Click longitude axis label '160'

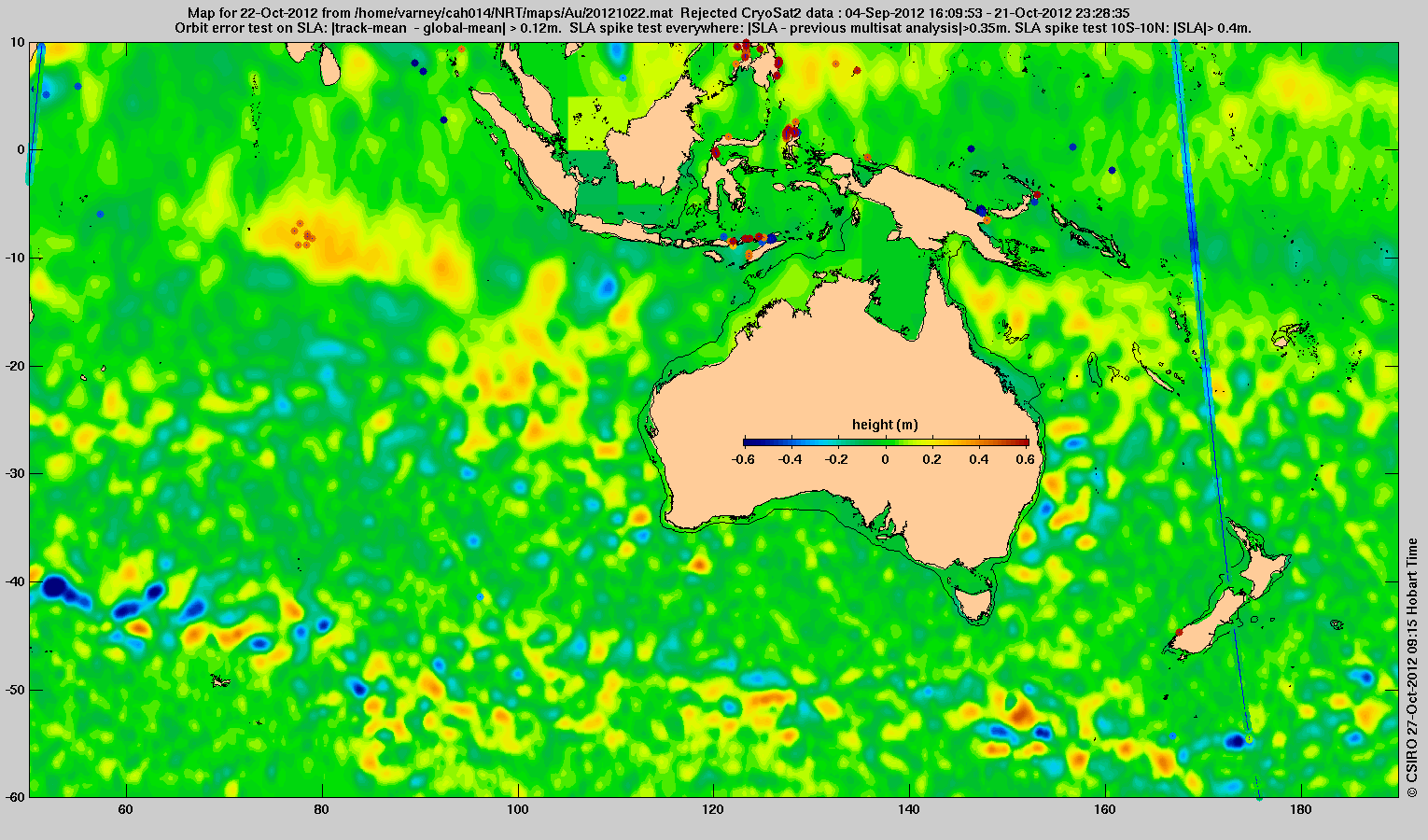[1105, 809]
